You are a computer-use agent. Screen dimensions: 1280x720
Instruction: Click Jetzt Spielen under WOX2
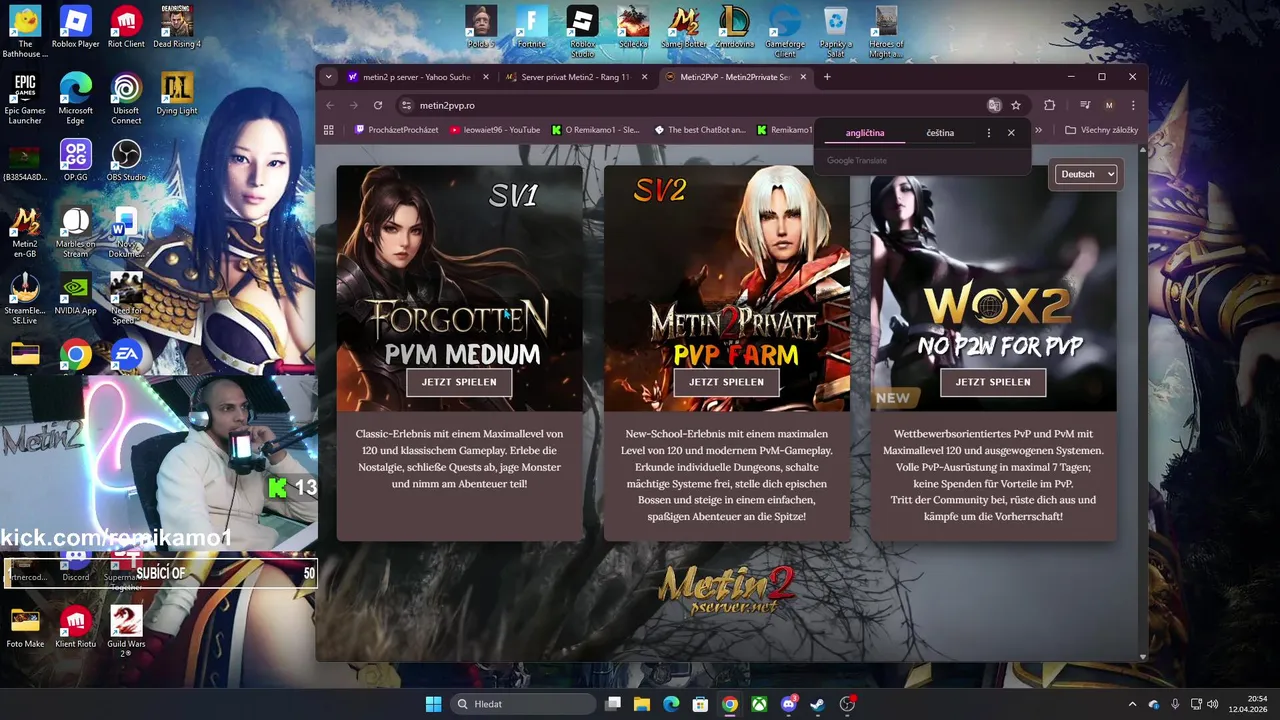pos(993,382)
